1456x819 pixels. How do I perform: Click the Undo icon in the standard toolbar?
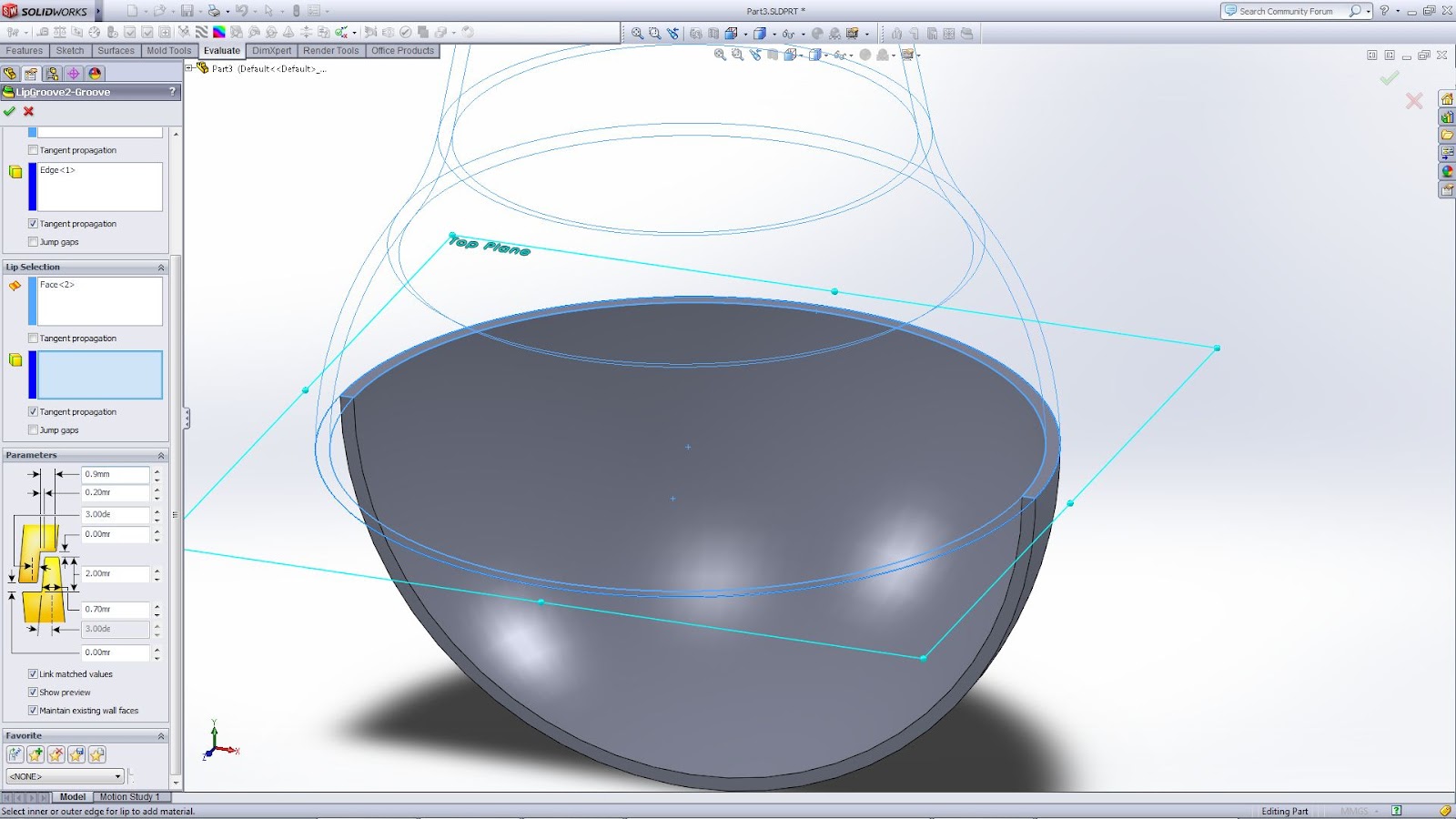241,8
